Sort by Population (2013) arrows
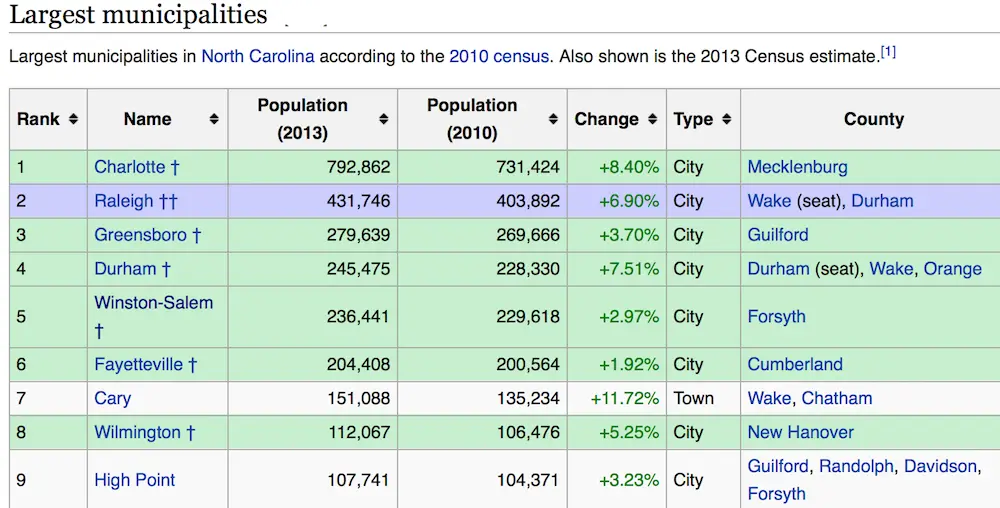The height and width of the screenshot is (508, 1000). [x=383, y=119]
